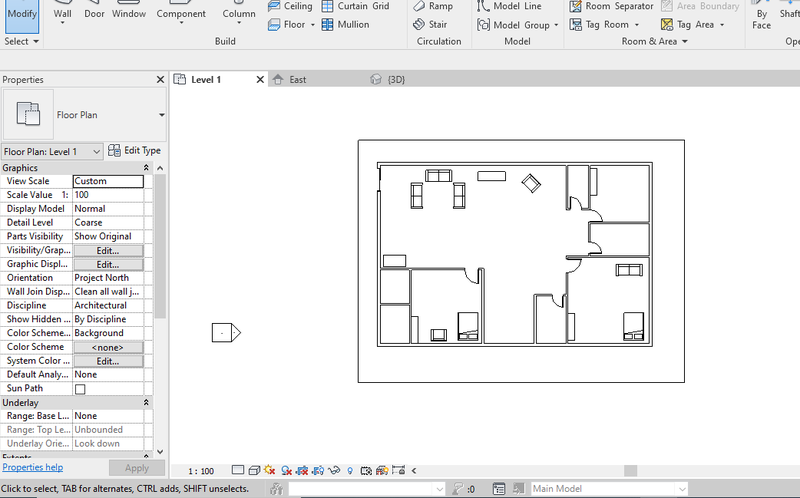Open the Properties help link

tap(33, 467)
